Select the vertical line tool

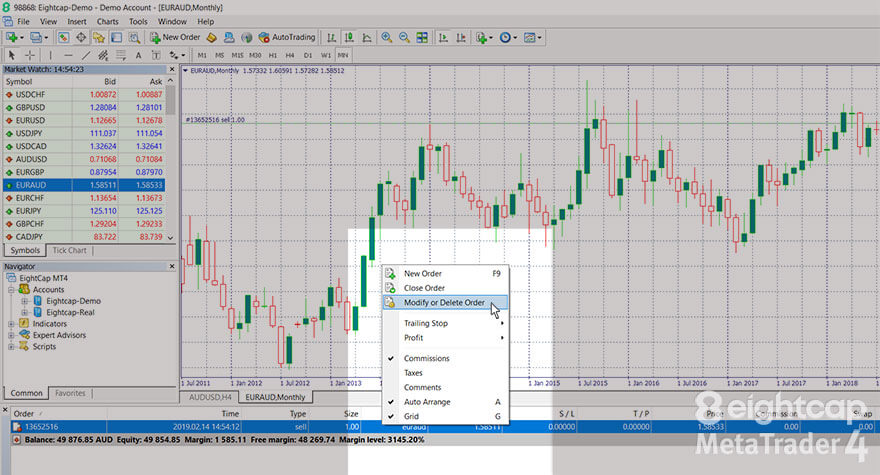pyautogui.click(x=51, y=55)
